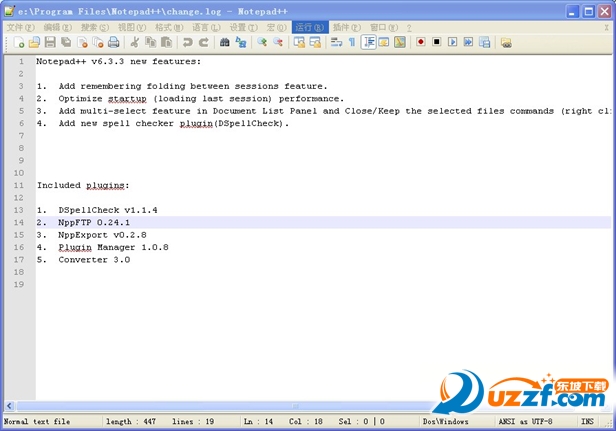Open the ? help menu
Viewport: 616px width, 431px height.
tap(409, 28)
